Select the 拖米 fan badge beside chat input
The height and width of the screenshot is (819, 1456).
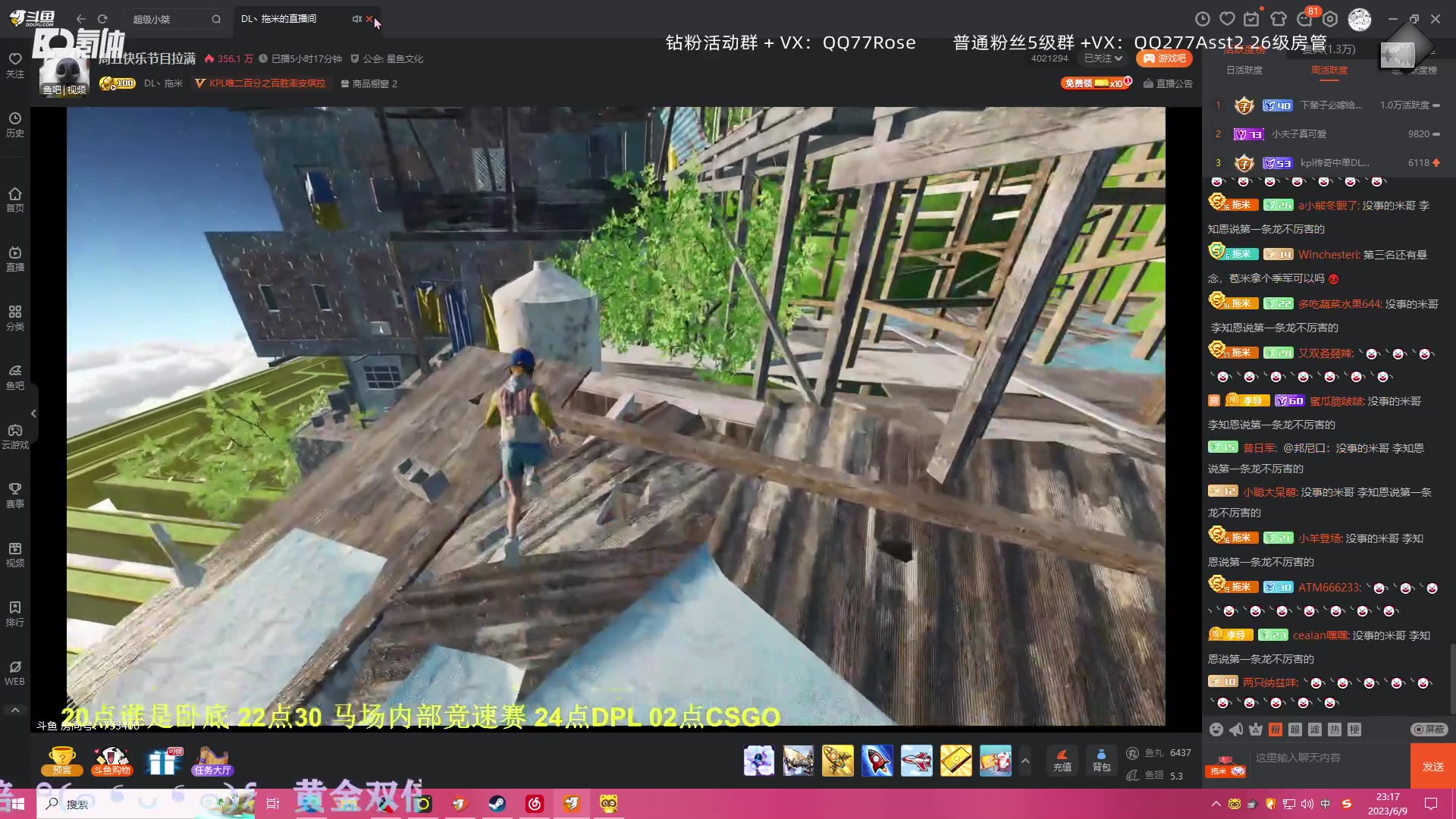1226,767
